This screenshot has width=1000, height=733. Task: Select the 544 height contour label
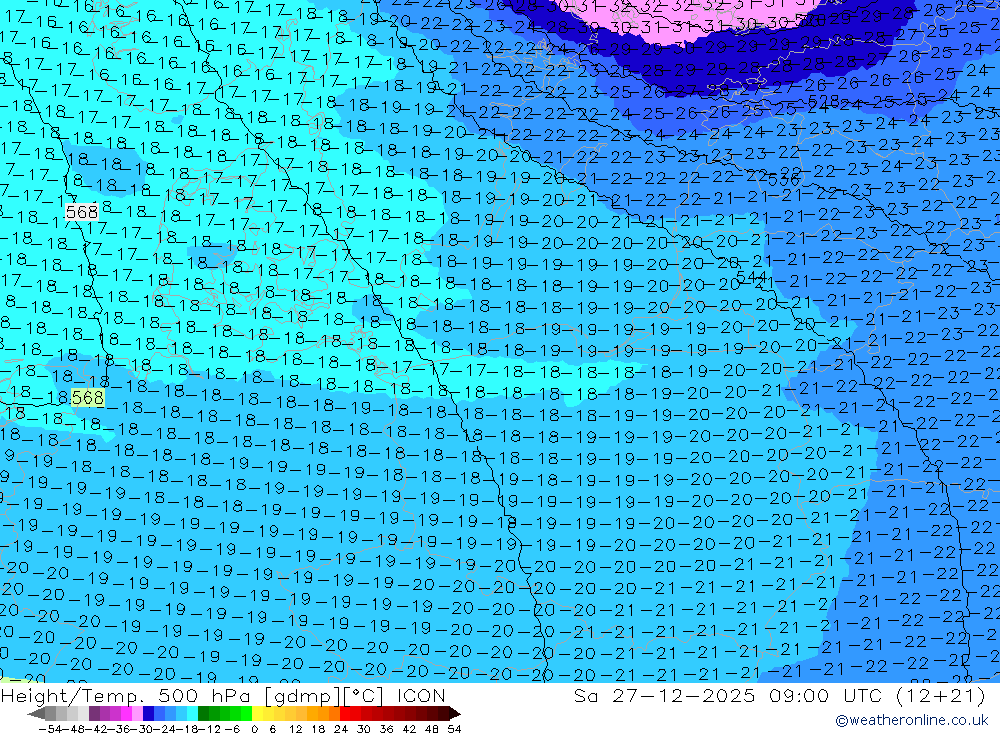click(x=751, y=277)
